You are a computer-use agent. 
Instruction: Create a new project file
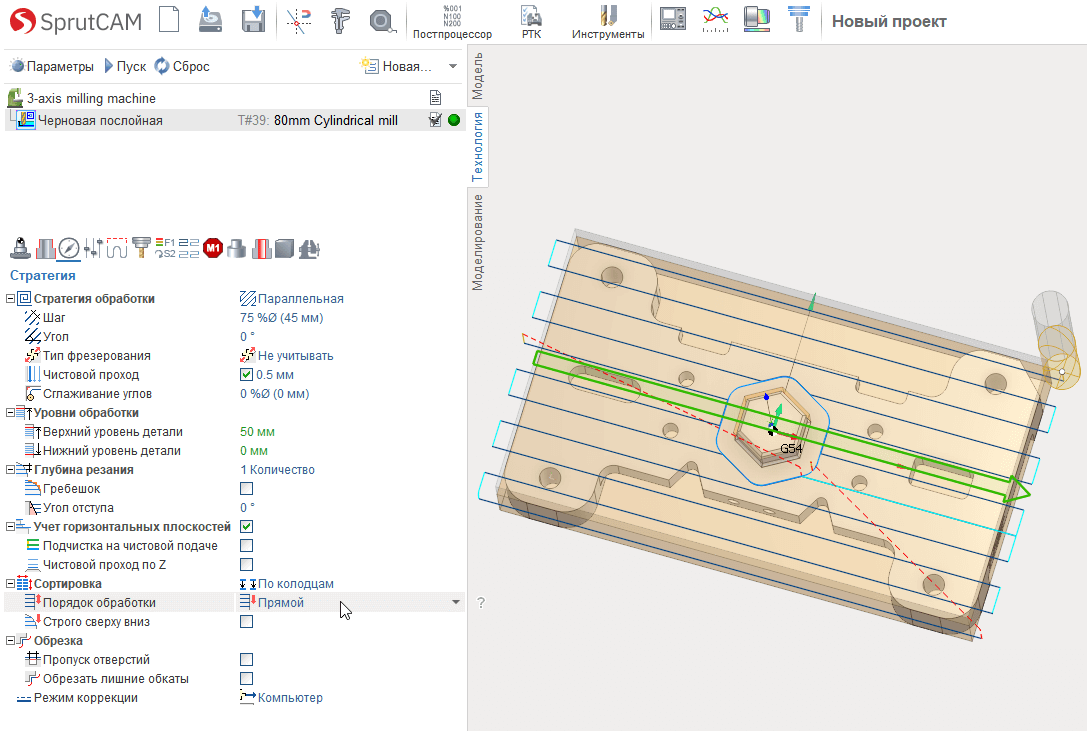[x=169, y=19]
